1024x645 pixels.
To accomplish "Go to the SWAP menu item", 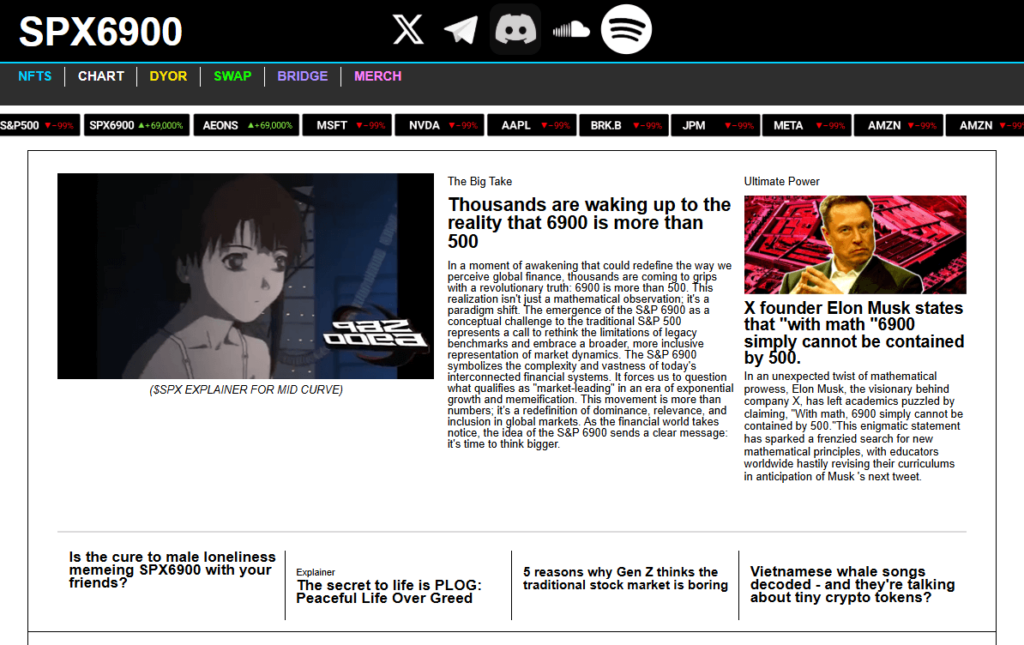I will 232,76.
